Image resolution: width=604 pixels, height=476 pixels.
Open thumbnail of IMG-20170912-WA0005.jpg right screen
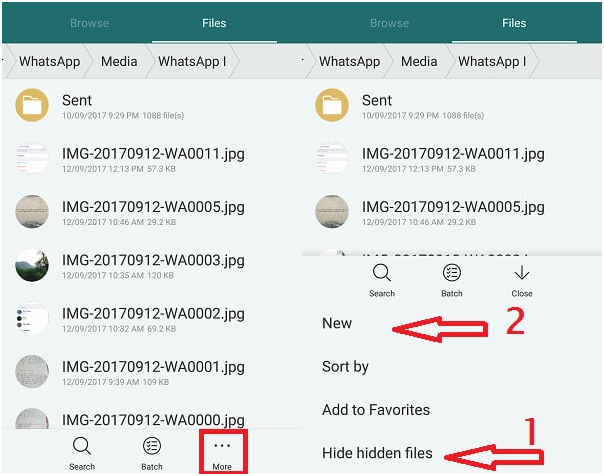point(332,211)
